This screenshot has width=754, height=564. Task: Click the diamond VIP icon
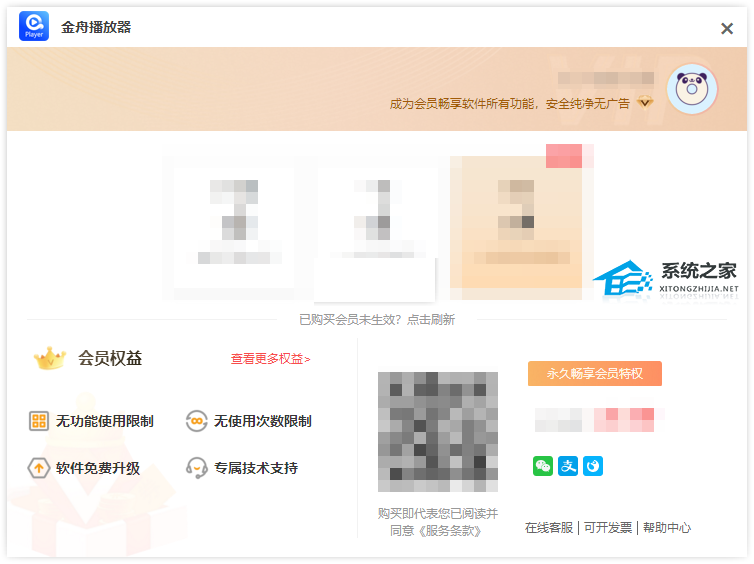pyautogui.click(x=645, y=102)
